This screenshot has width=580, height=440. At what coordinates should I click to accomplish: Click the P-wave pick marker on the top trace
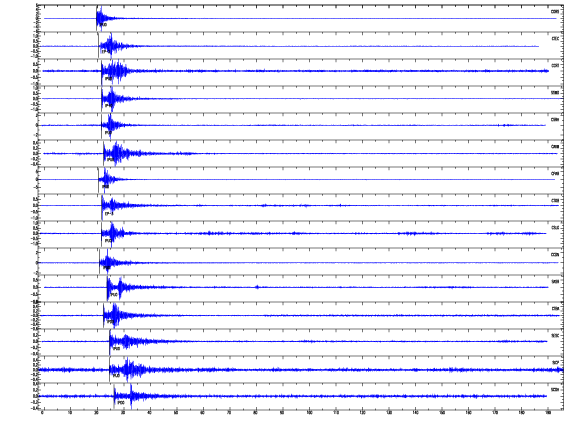click(97, 18)
